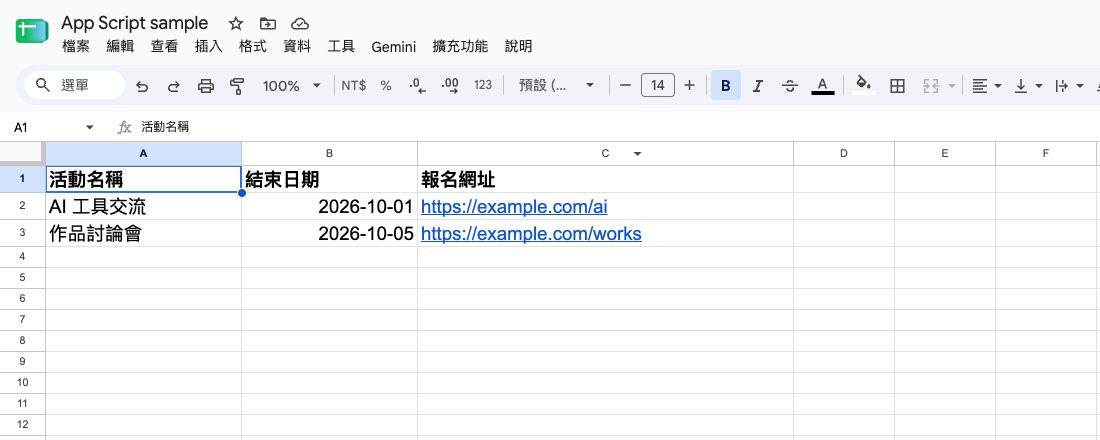
Task: Select the cell 作品討論會
Action: tap(144, 234)
